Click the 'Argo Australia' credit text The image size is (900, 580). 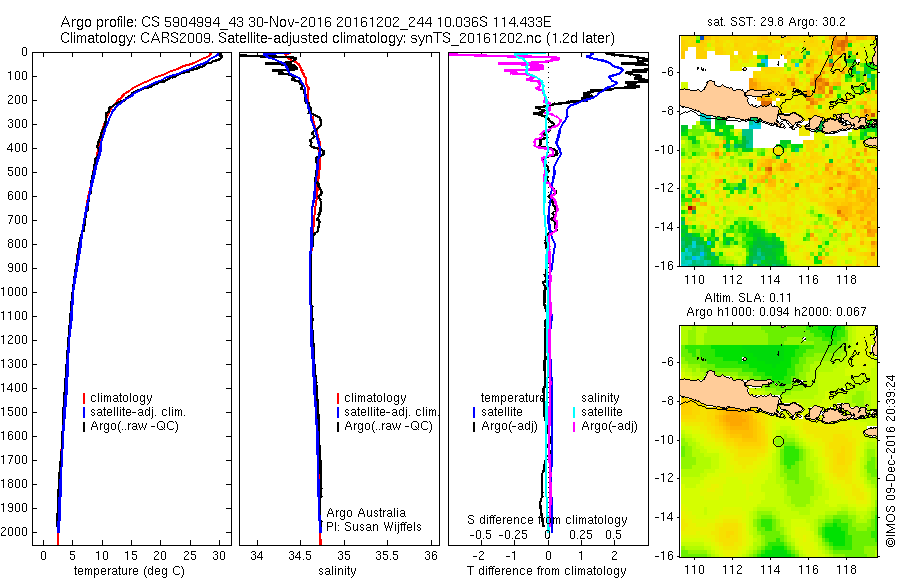366,513
